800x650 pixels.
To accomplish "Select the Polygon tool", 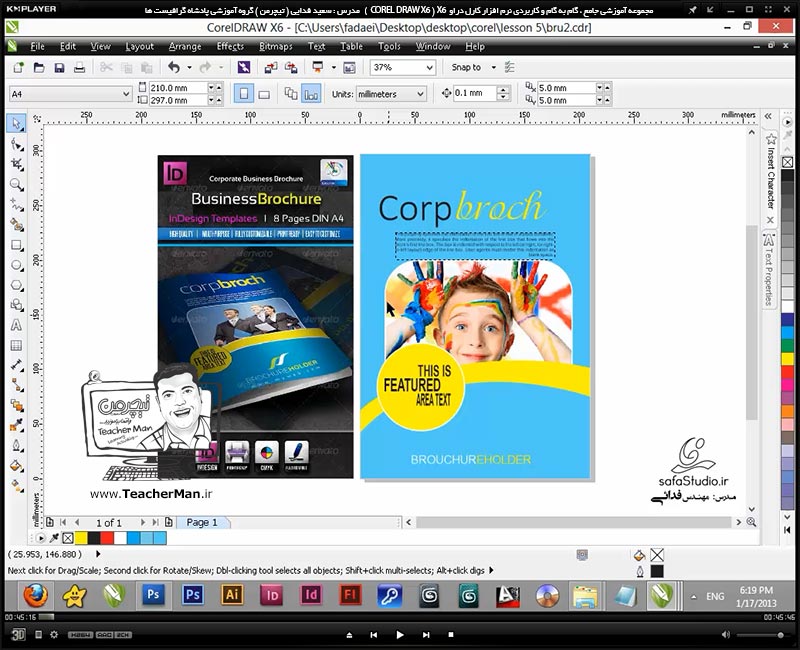I will point(17,285).
